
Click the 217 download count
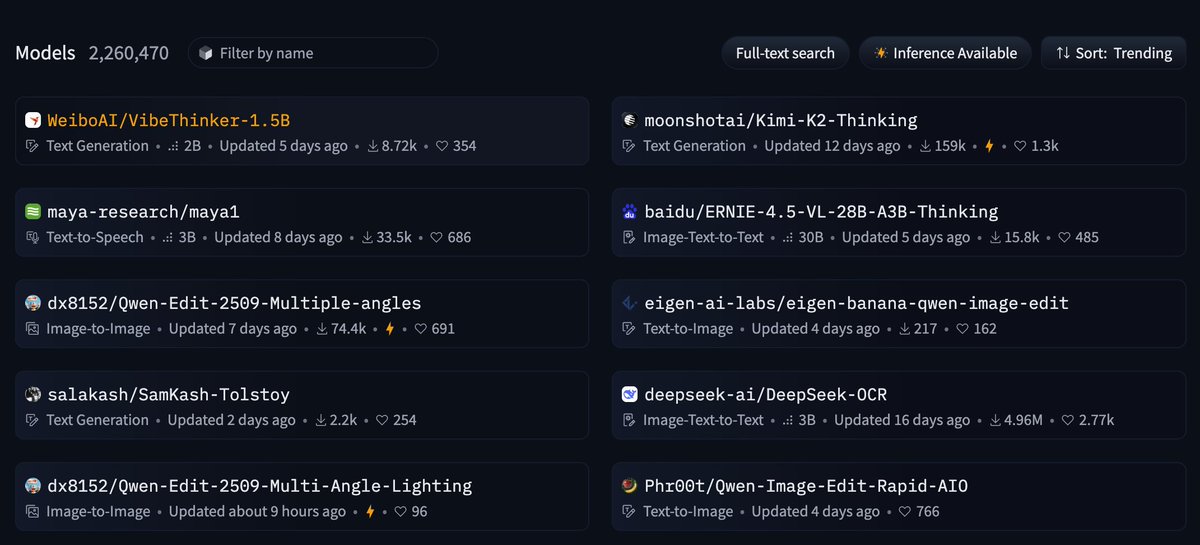coord(926,329)
